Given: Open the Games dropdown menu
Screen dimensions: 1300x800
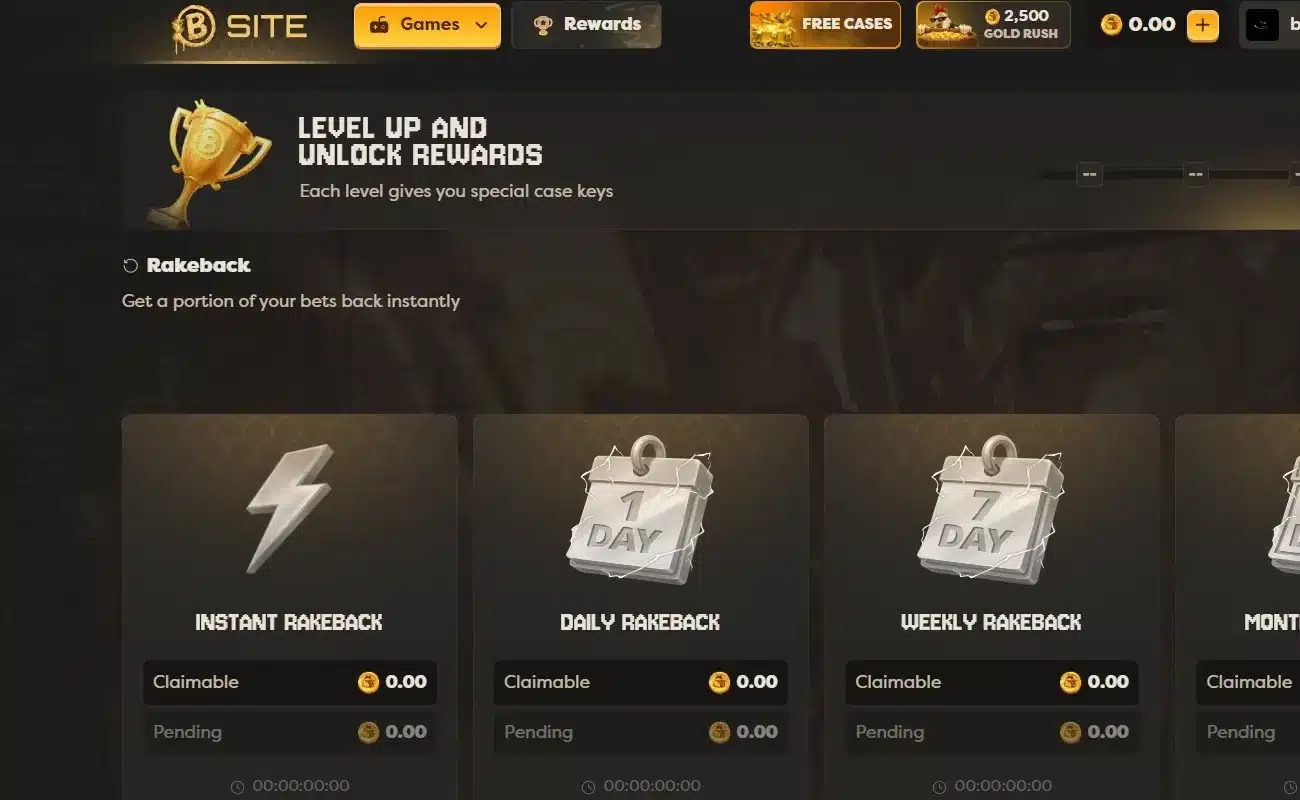Looking at the screenshot, I should click(427, 25).
